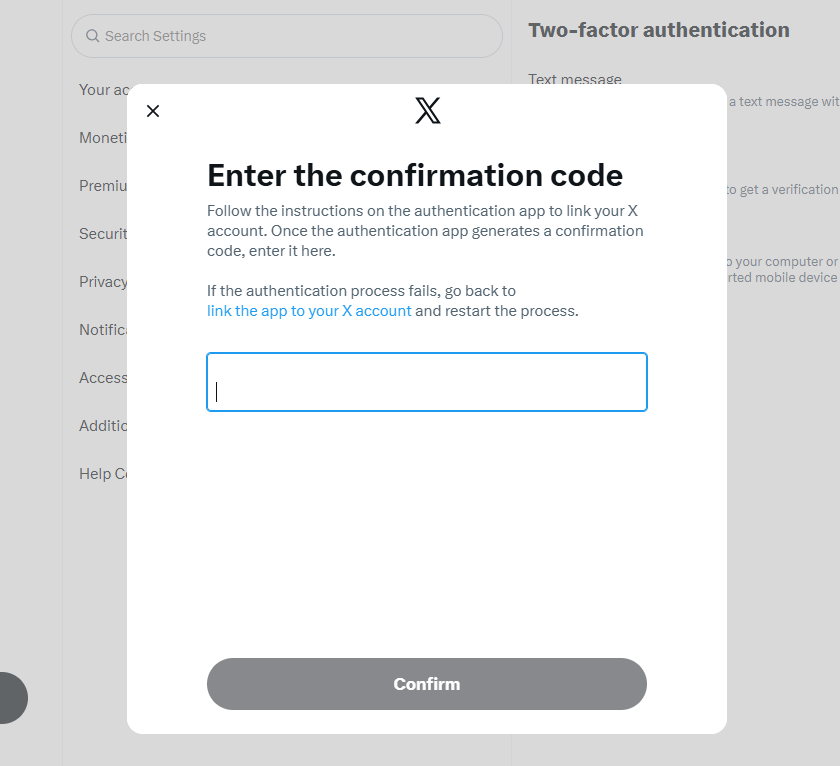
Task: Click the Search Settings magnifier icon
Action: point(93,36)
